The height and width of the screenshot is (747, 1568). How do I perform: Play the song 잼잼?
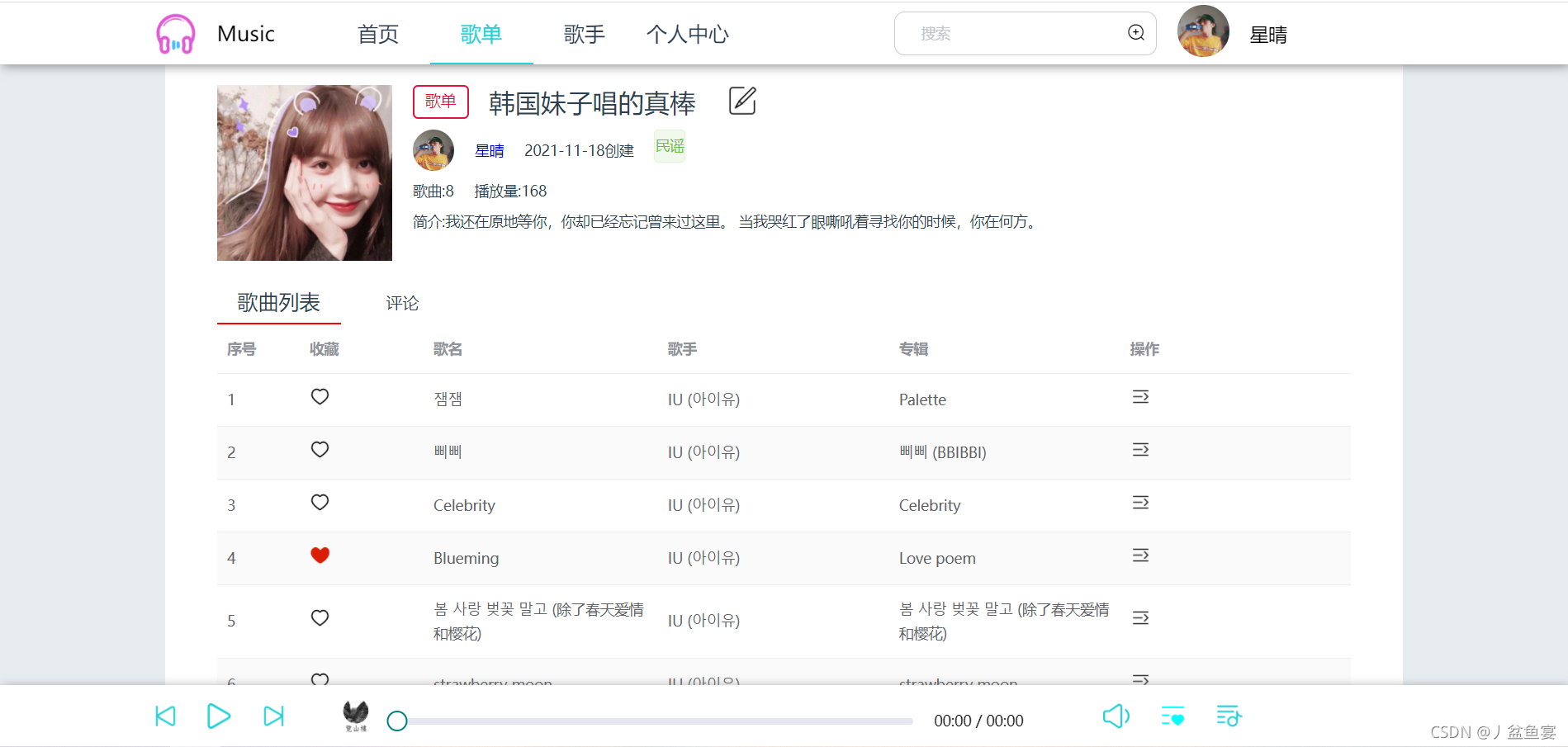pos(448,400)
